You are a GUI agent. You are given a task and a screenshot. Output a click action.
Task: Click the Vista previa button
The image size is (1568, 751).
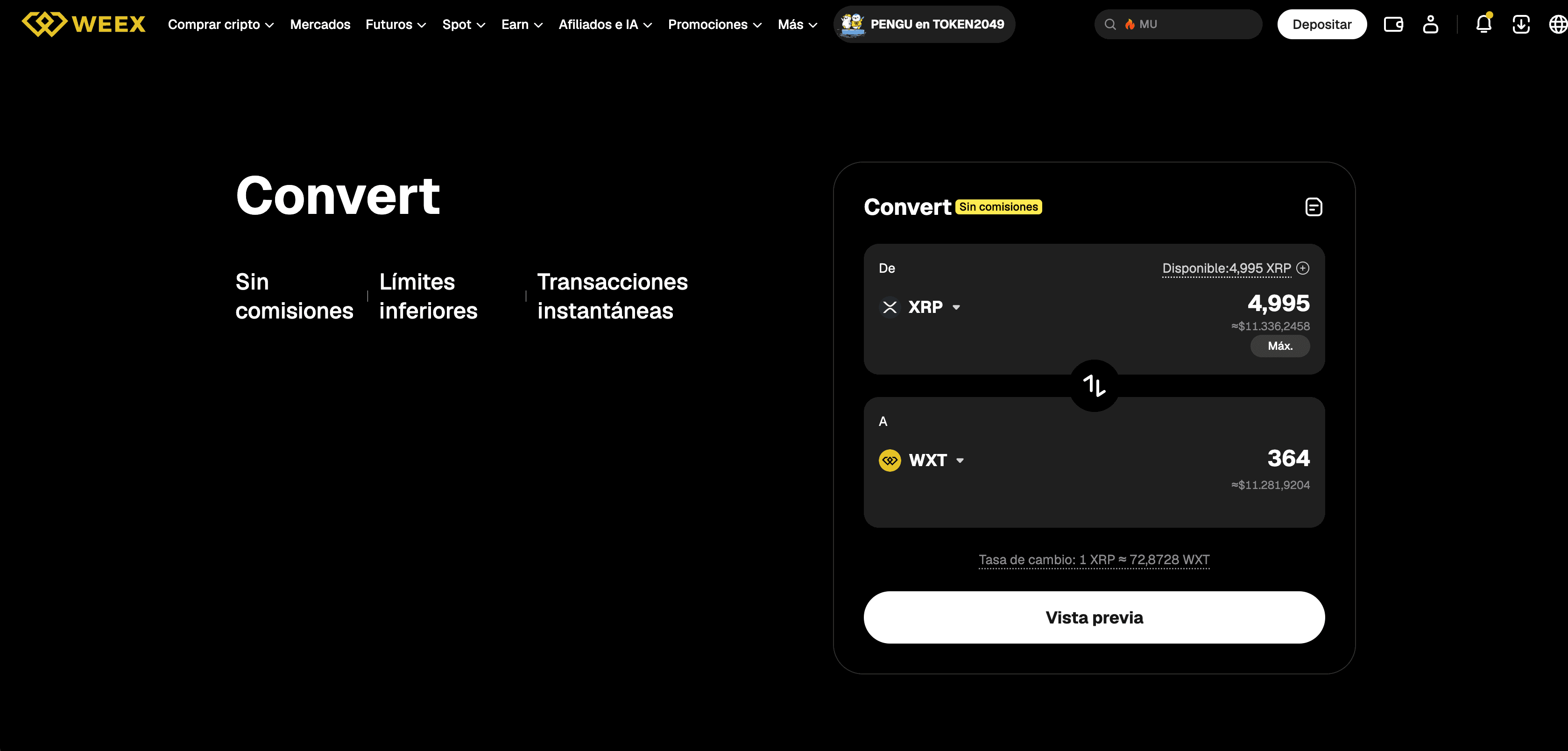tap(1094, 617)
